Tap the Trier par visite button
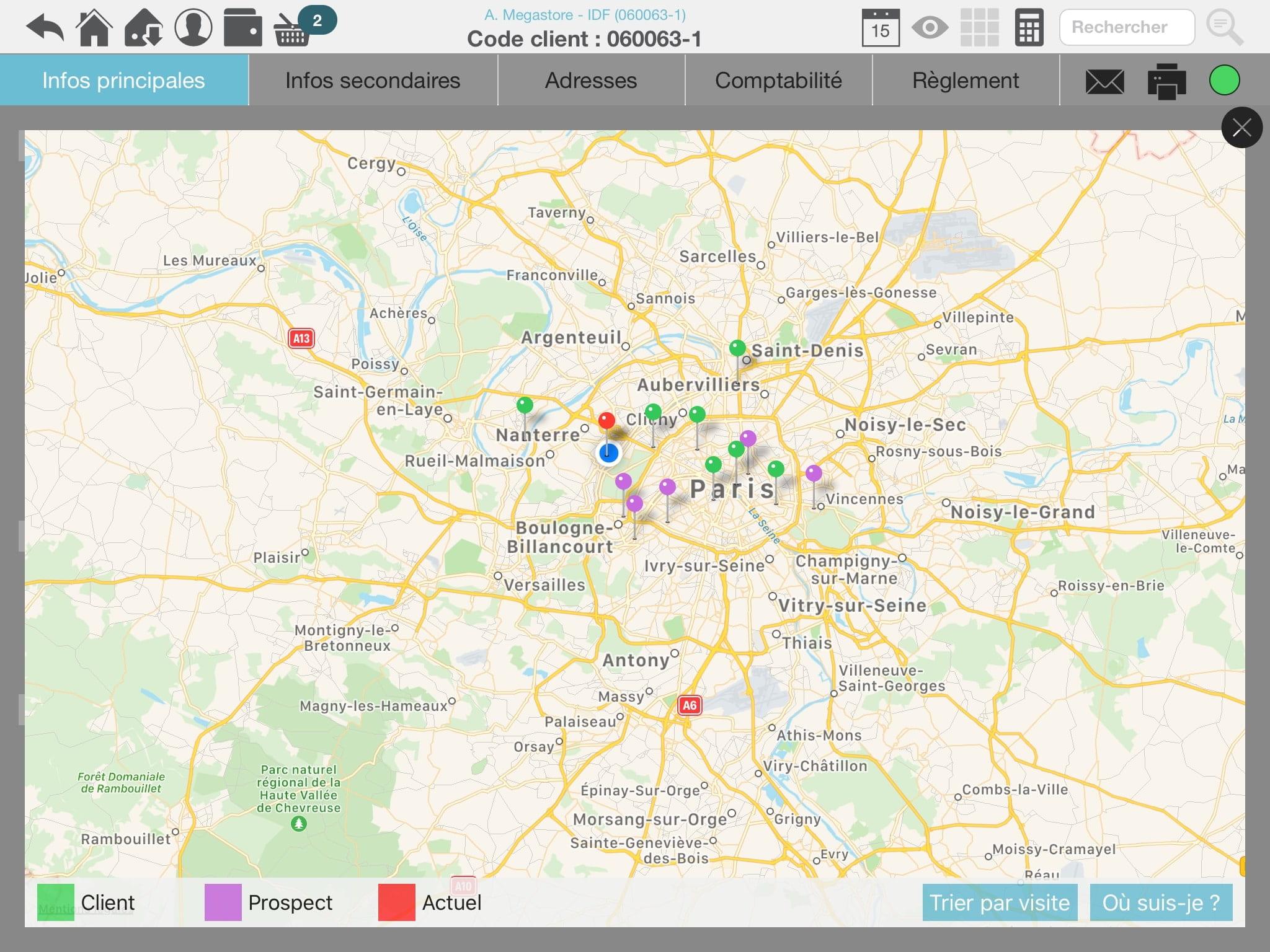Screen dimensions: 1270x952 coord(1000,902)
